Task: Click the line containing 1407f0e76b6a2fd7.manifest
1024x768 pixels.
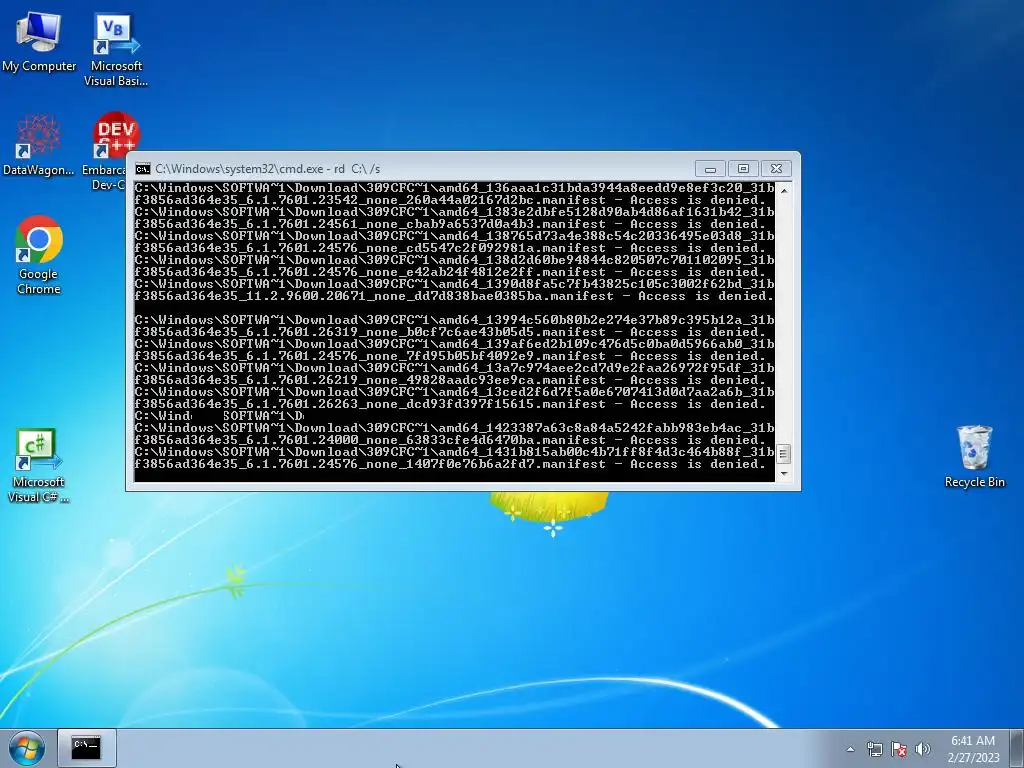Action: (451, 464)
